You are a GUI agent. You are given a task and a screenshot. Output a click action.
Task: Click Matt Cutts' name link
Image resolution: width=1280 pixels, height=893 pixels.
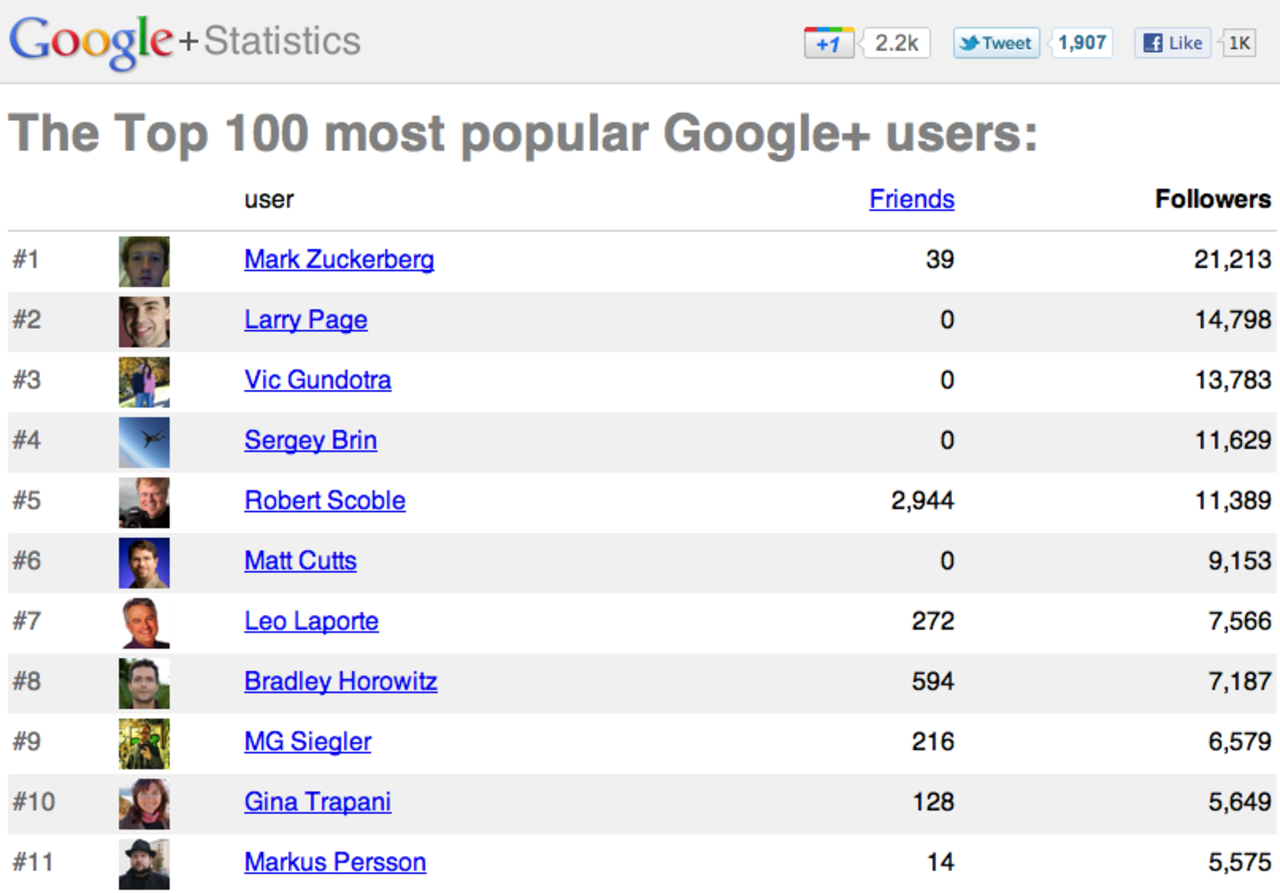tap(300, 561)
